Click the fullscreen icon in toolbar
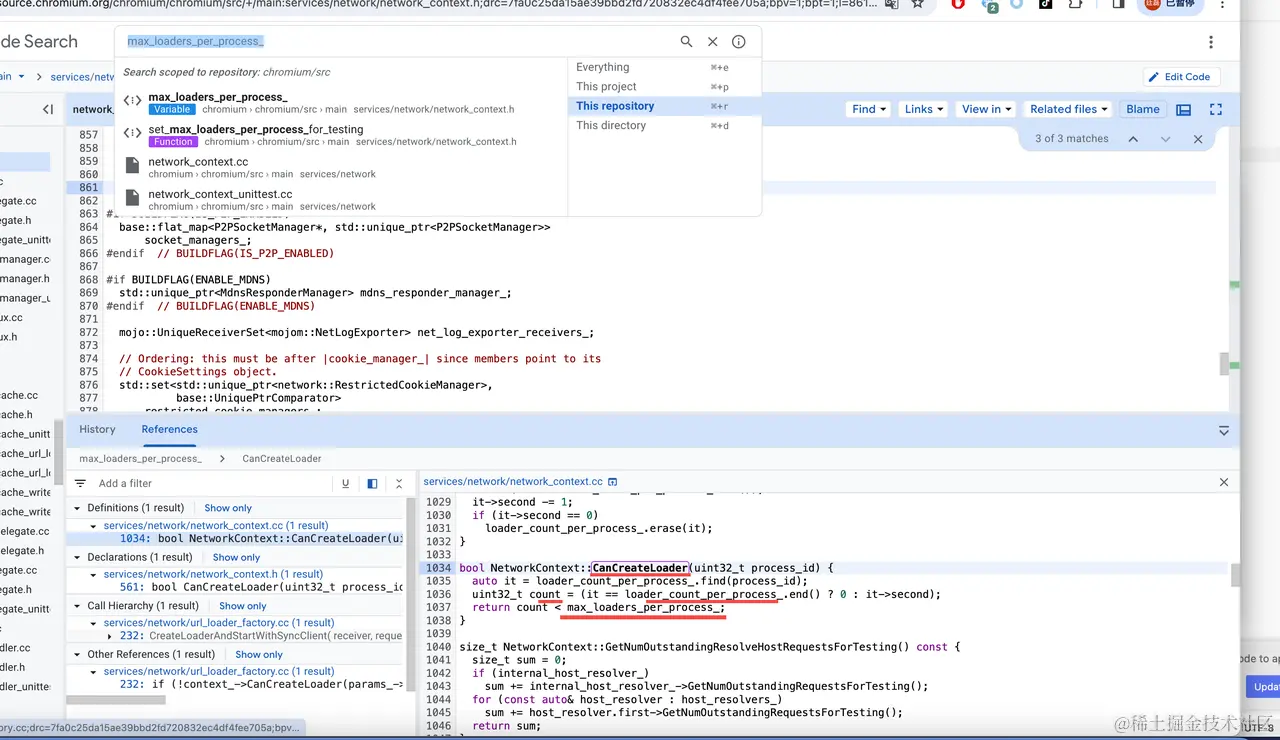Screen dimensions: 1280x740 (1216, 109)
